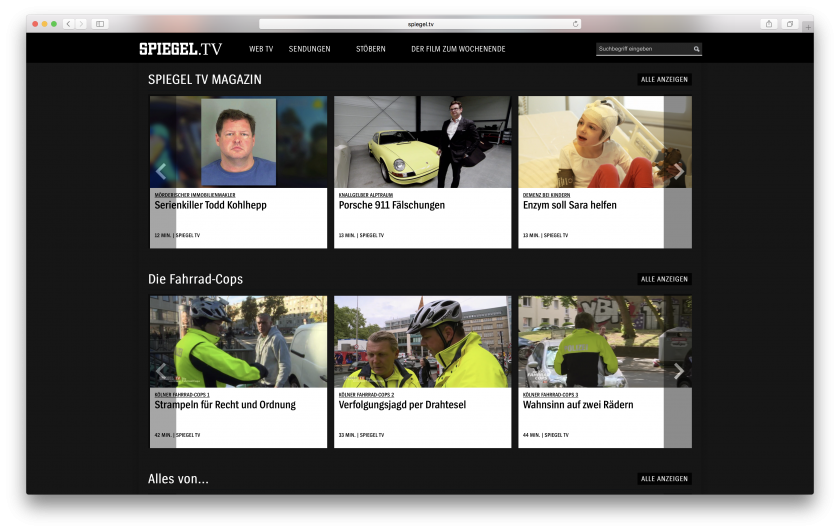Show previous SPIEGEL TV MAGAZIN videos with left arrow
Screen dimensions: 840x532
tap(161, 171)
